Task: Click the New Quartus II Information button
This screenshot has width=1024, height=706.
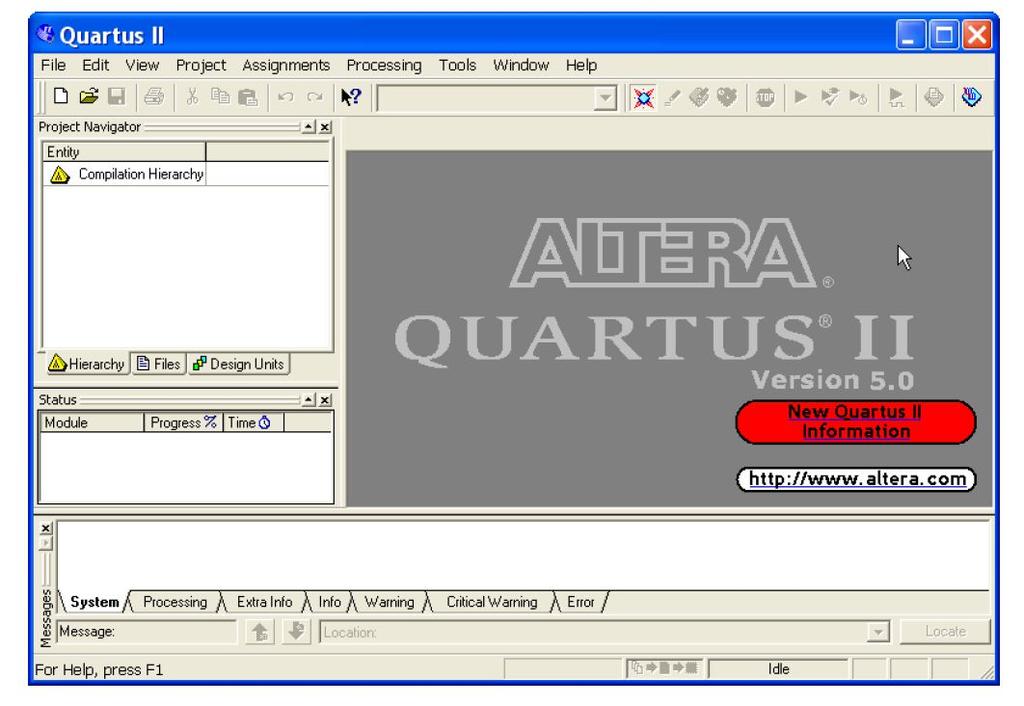Action: tap(856, 422)
